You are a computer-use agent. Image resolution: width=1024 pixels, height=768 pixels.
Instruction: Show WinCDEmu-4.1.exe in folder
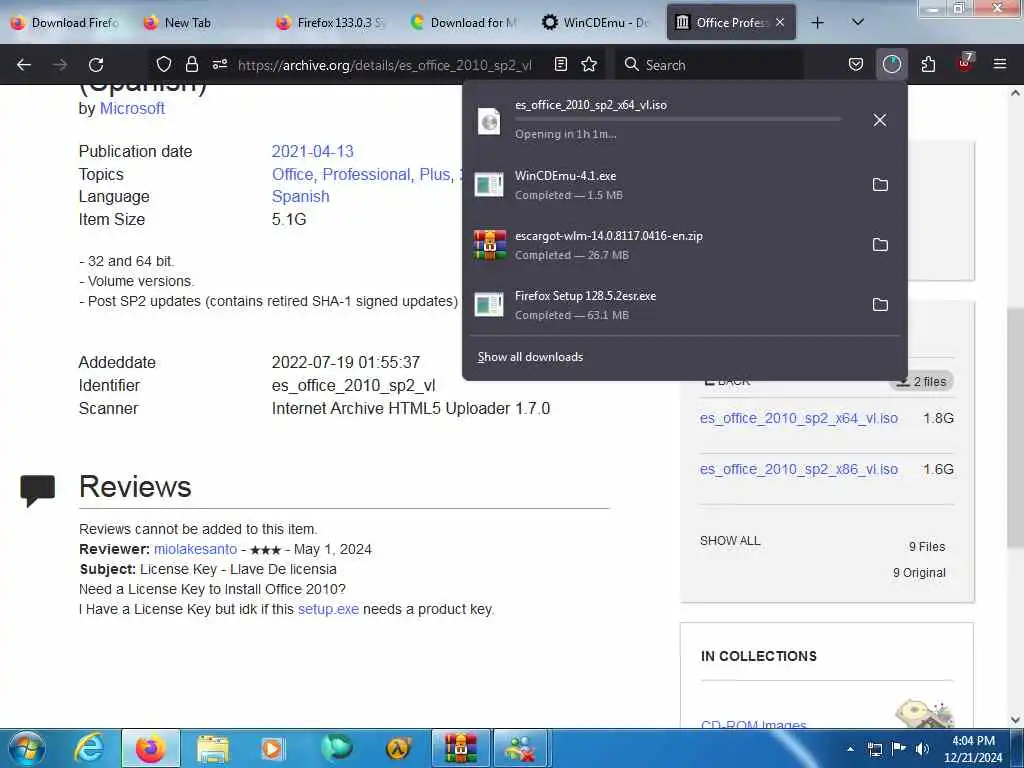[x=880, y=185]
